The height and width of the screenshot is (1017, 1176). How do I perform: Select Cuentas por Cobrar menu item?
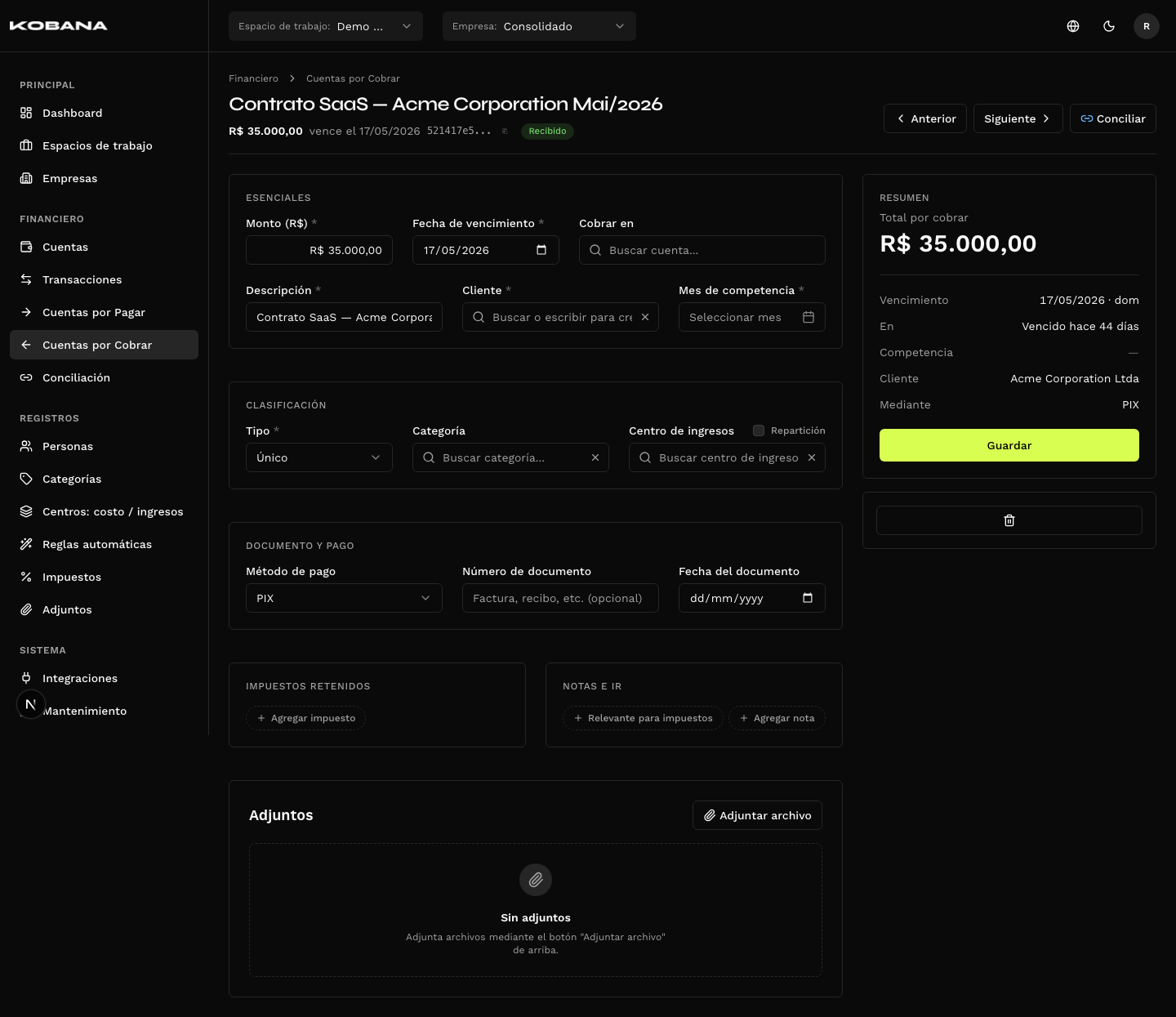point(104,345)
